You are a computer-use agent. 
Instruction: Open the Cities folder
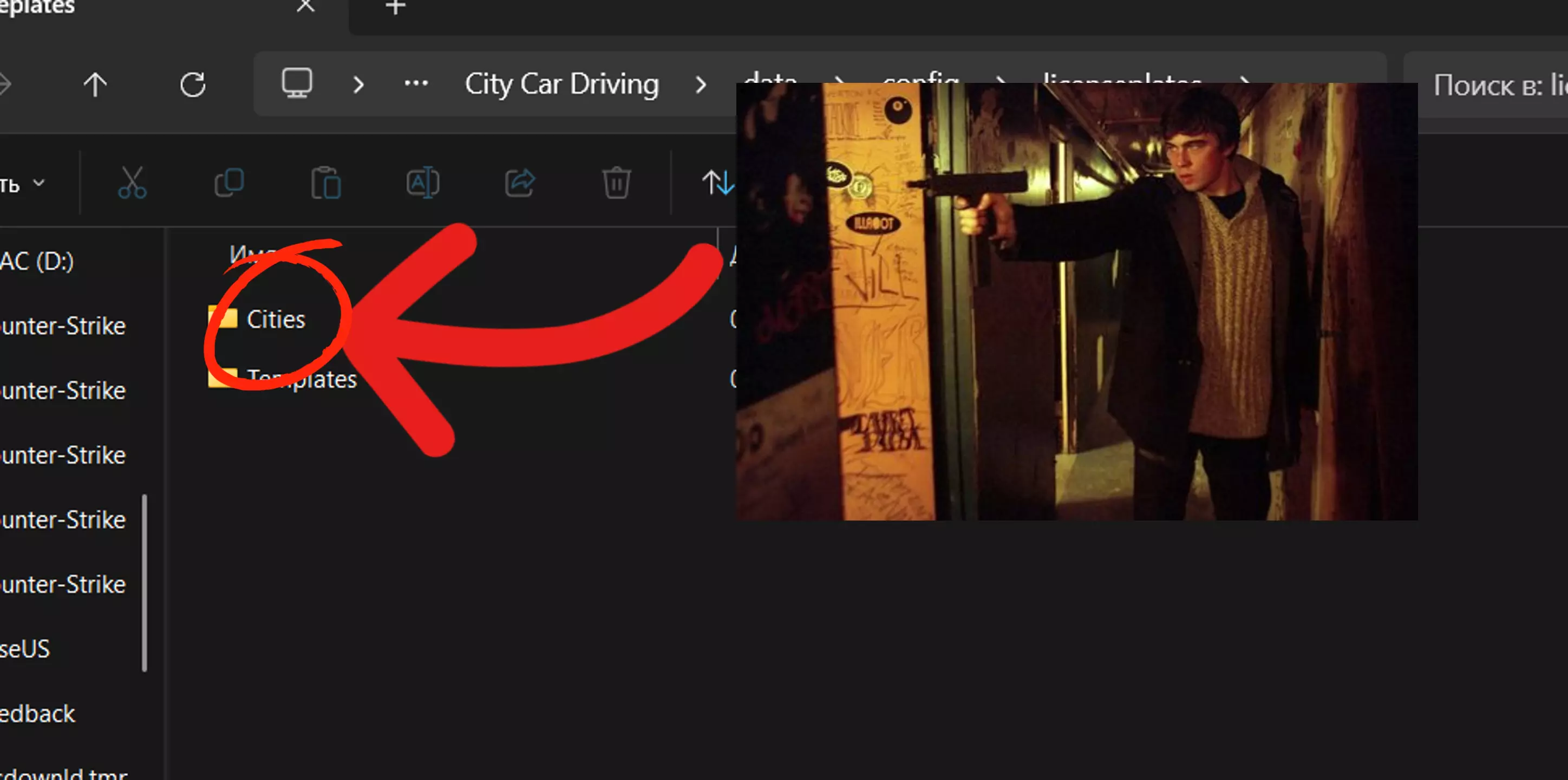tap(275, 319)
